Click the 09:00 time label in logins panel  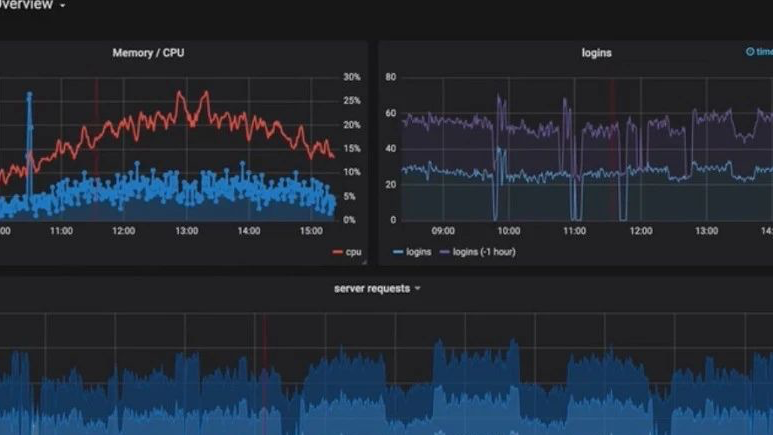pyautogui.click(x=443, y=231)
